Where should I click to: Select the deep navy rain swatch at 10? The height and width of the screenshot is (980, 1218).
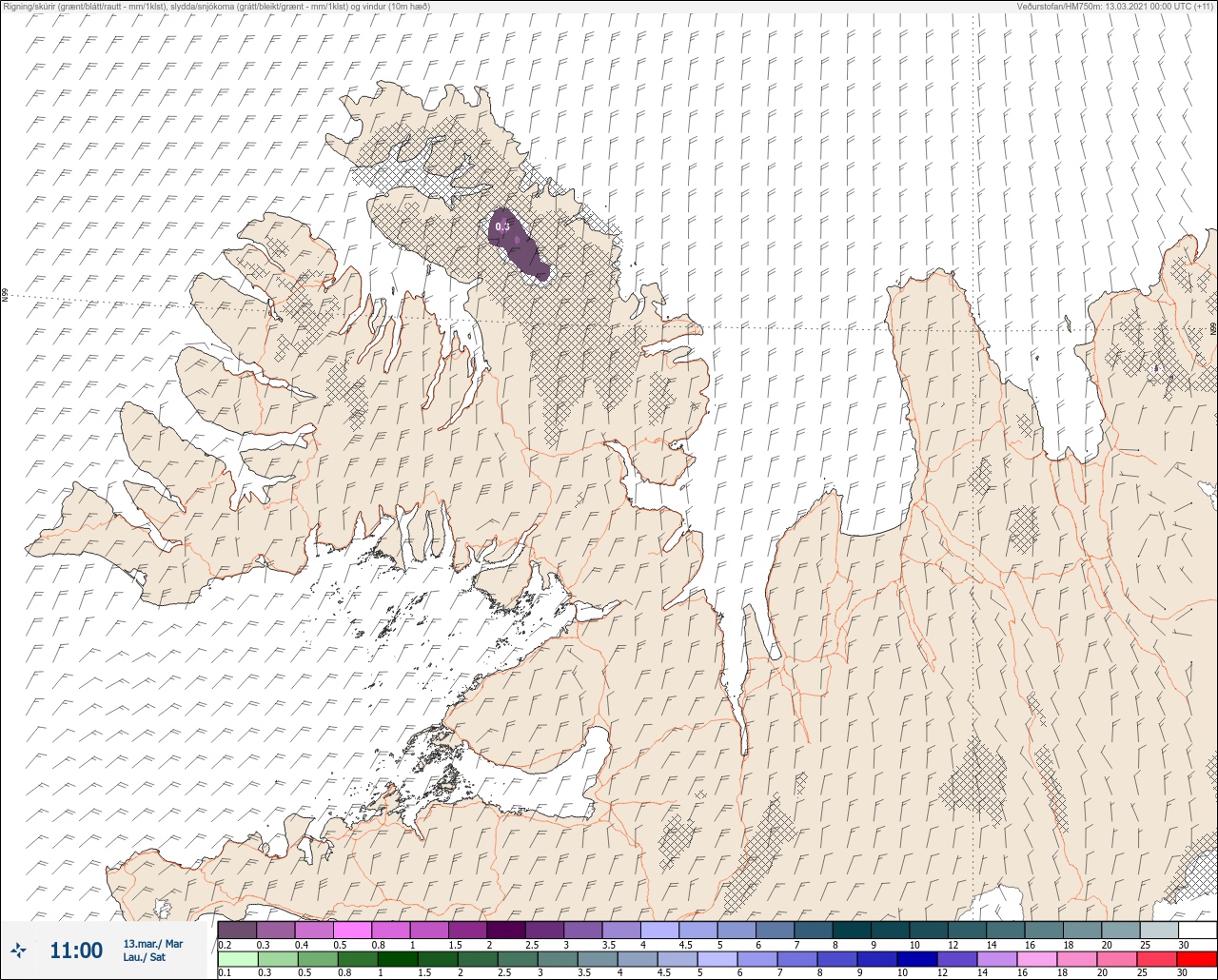tap(916, 958)
